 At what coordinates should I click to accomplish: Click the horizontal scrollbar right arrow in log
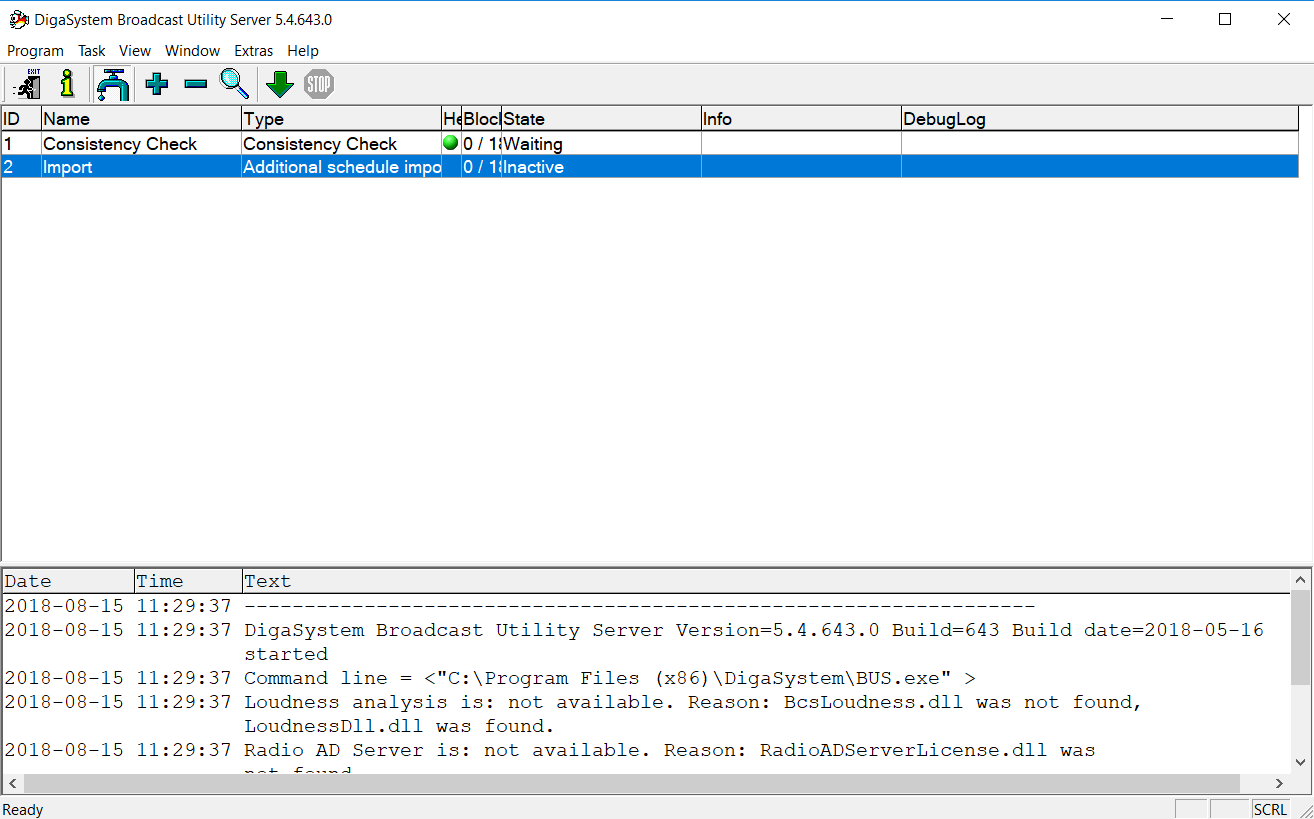pyautogui.click(x=1279, y=784)
